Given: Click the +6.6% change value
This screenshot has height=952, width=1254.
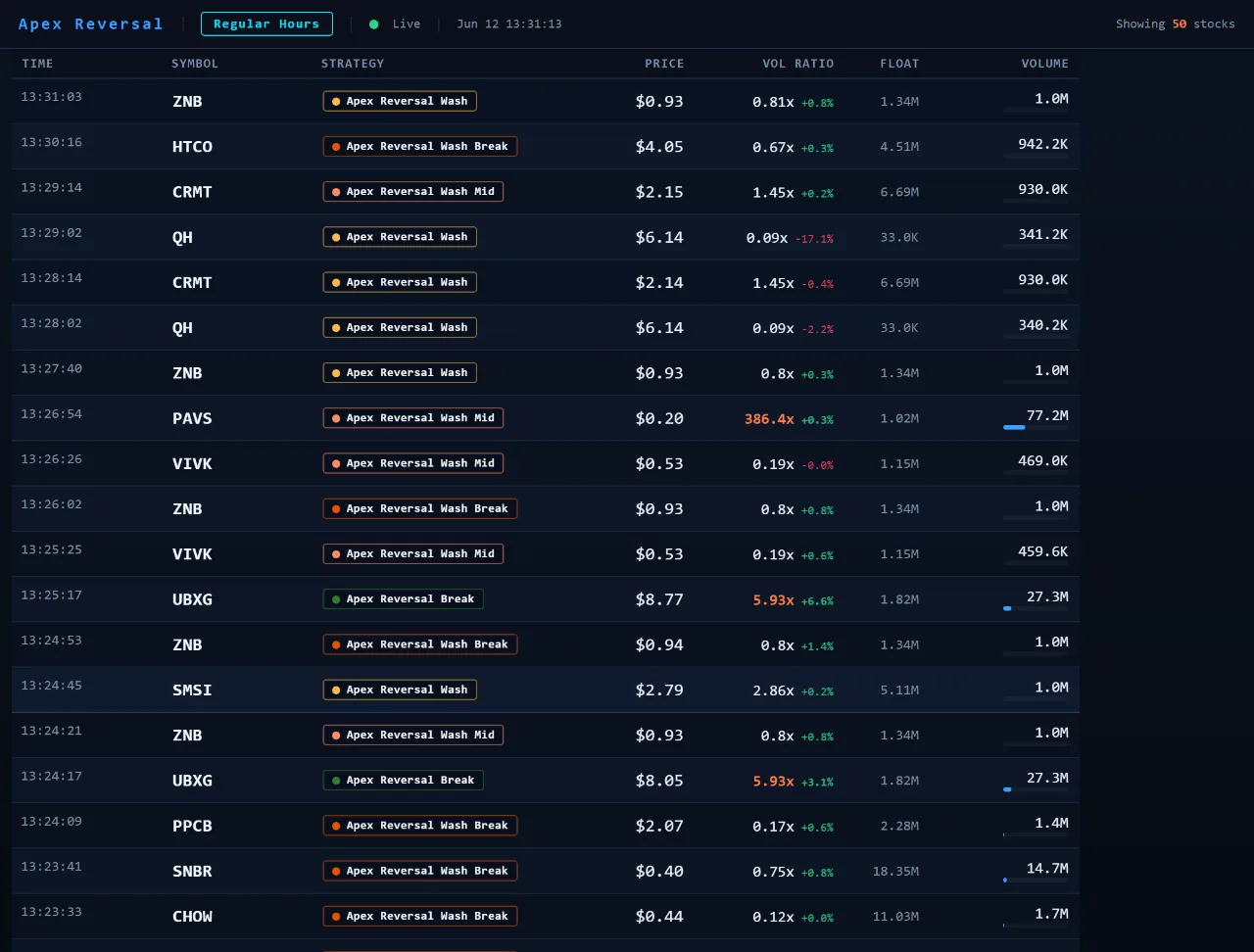Looking at the screenshot, I should pyautogui.click(x=817, y=600).
